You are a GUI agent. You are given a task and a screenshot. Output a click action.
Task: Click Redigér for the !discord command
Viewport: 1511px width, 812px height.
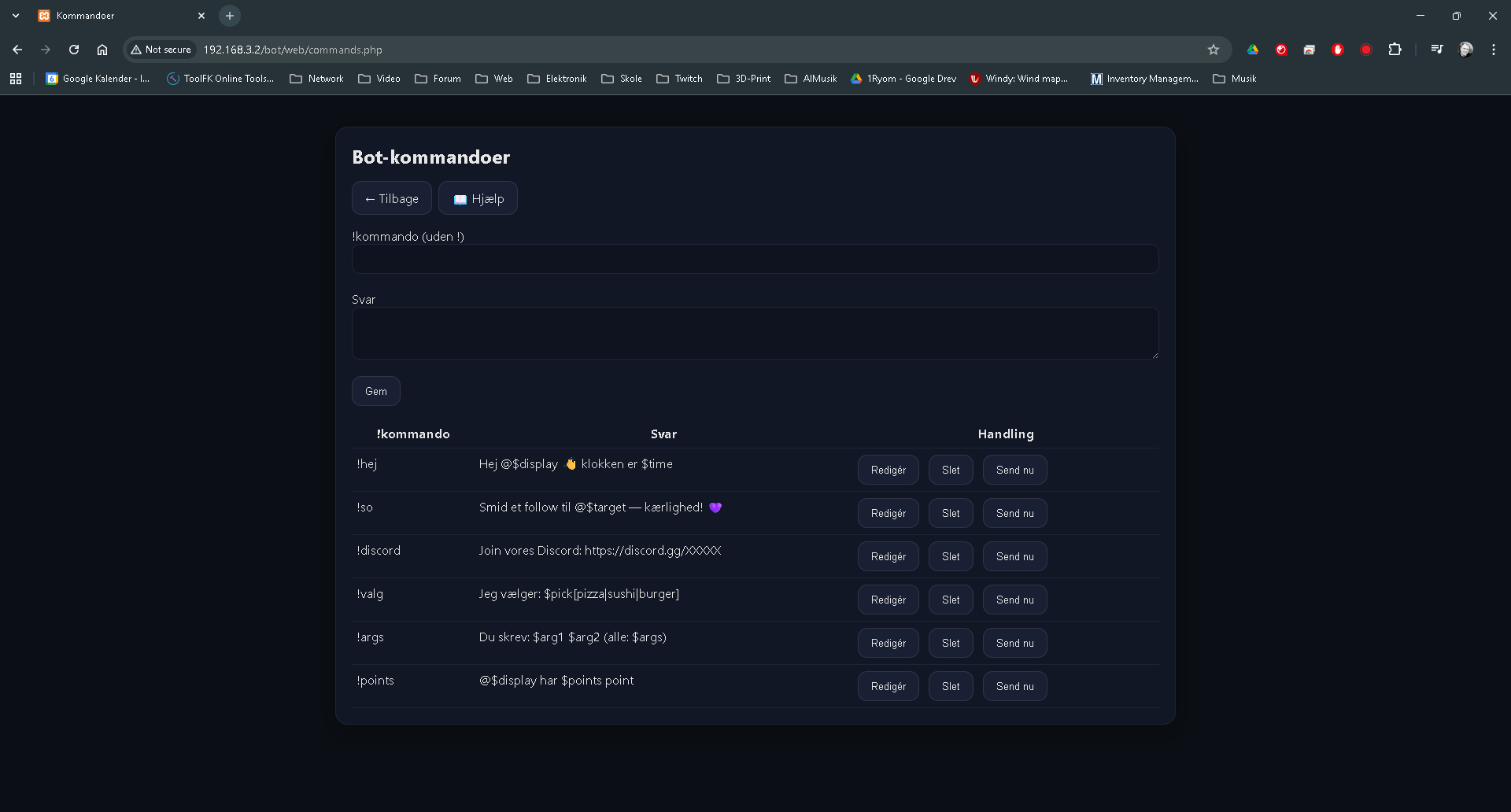pyautogui.click(x=888, y=556)
